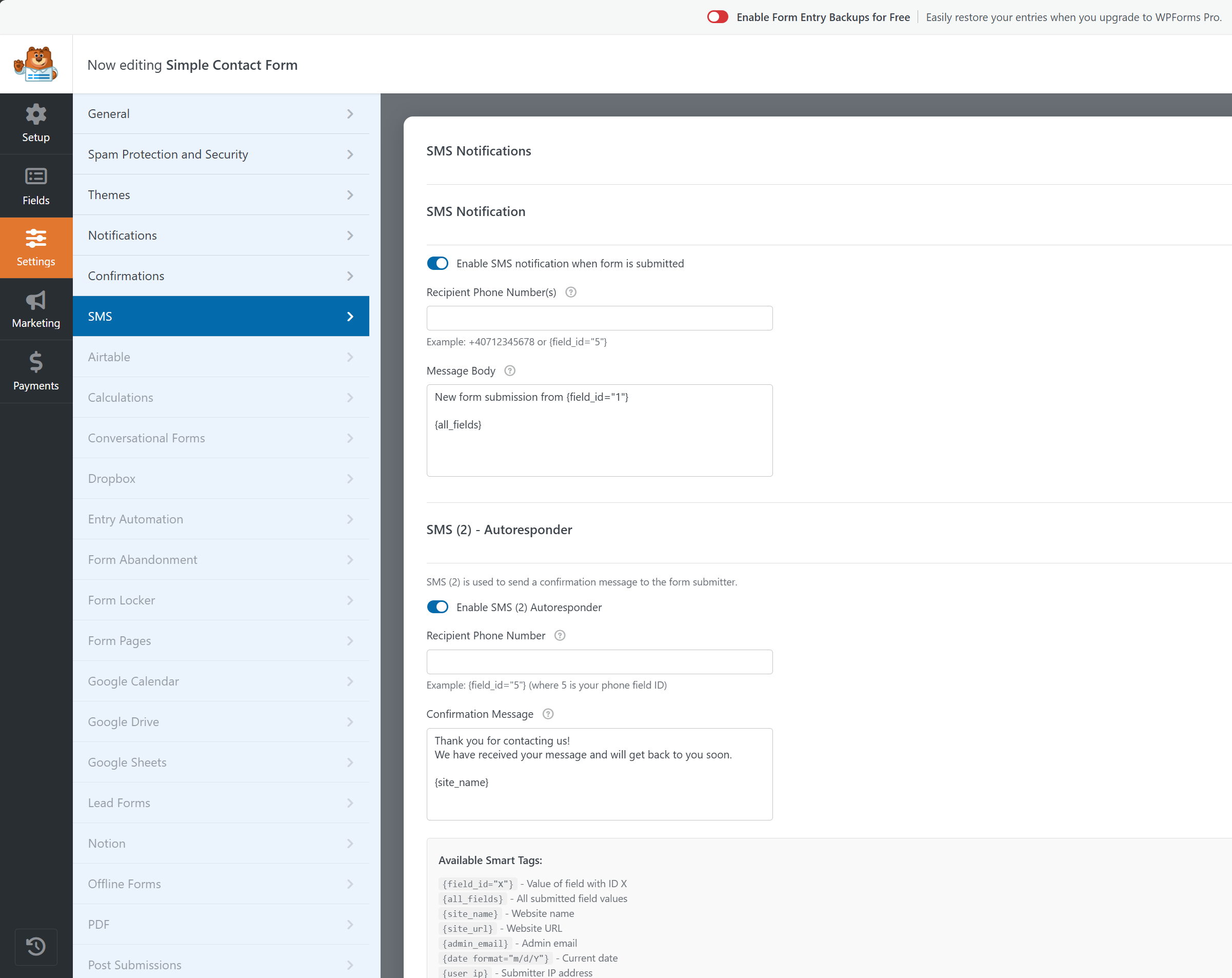Expand the Spam Protection and Security section
The width and height of the screenshot is (1232, 978).
click(222, 154)
